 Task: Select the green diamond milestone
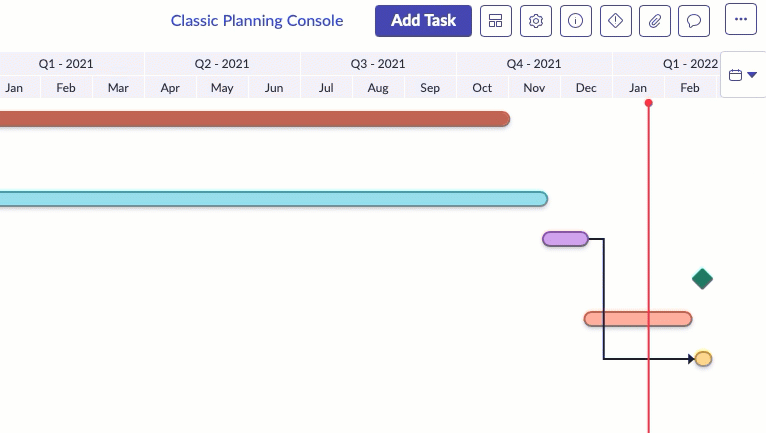[702, 279]
